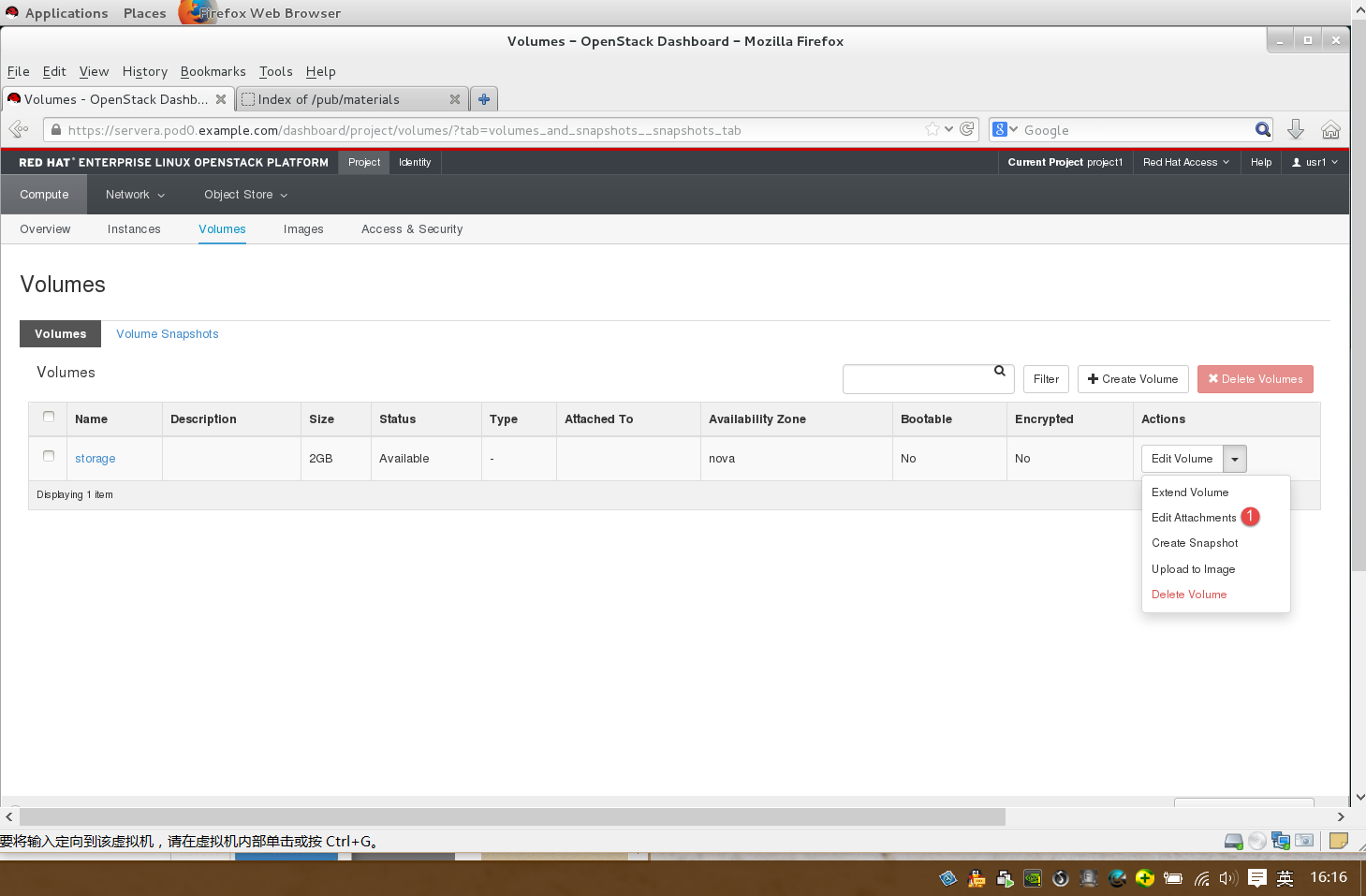The height and width of the screenshot is (896, 1366).
Task: Expand the Network menu
Action: tap(135, 195)
